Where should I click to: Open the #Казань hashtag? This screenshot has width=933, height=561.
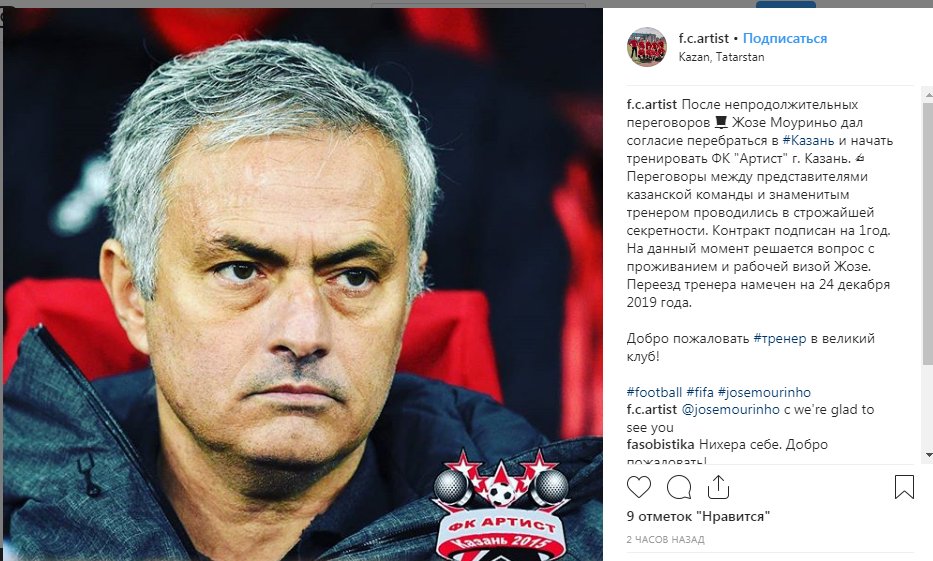[808, 140]
